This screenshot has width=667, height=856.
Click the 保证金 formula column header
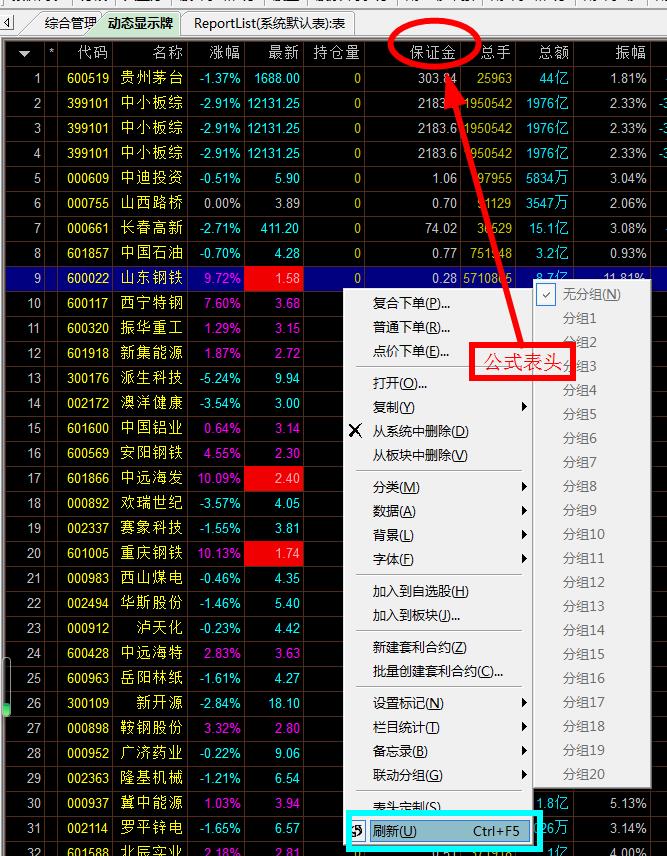pos(433,52)
